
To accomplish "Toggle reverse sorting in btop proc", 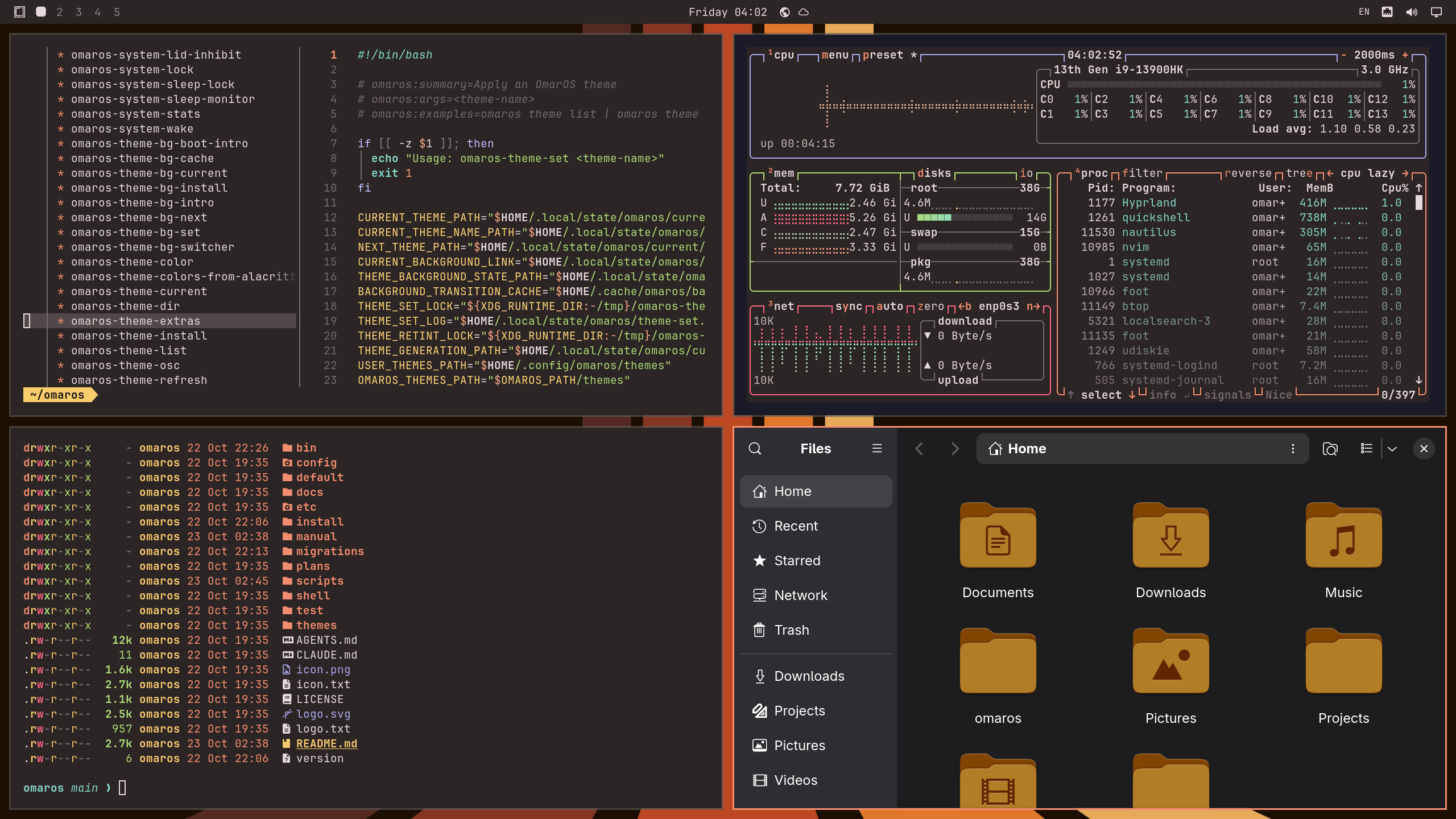I will pyautogui.click(x=1248, y=173).
